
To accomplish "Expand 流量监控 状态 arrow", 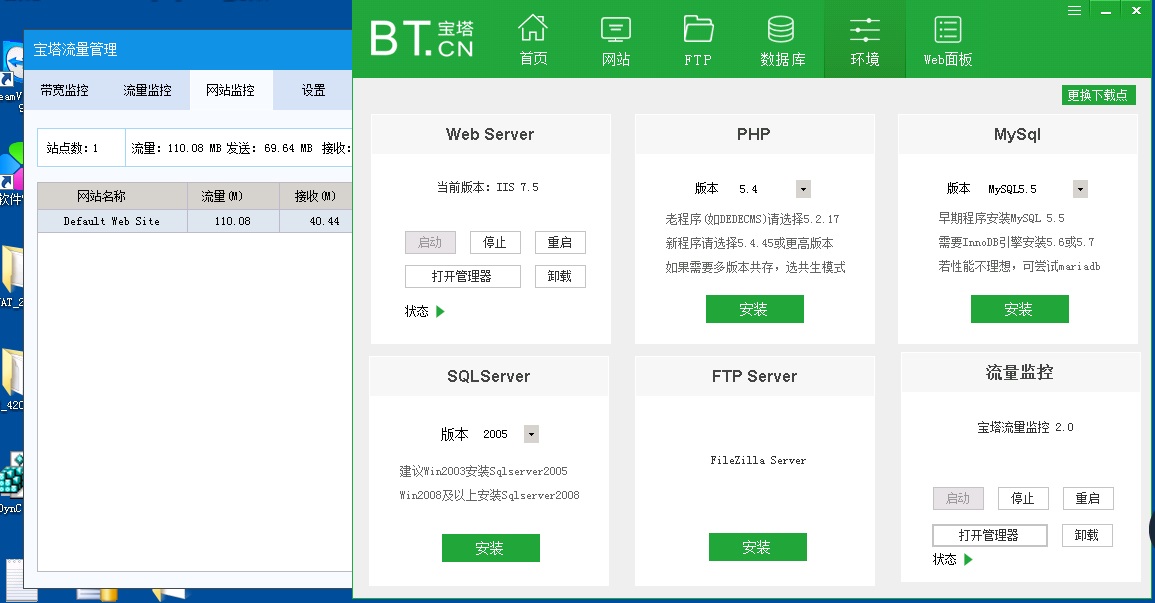I will (x=968, y=560).
